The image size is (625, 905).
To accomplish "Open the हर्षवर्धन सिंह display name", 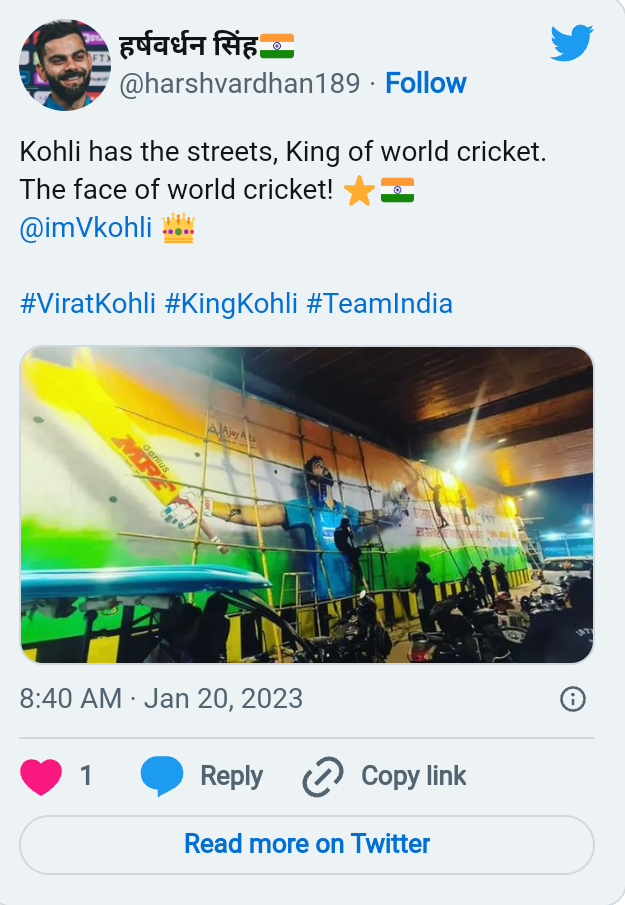I will tap(189, 46).
